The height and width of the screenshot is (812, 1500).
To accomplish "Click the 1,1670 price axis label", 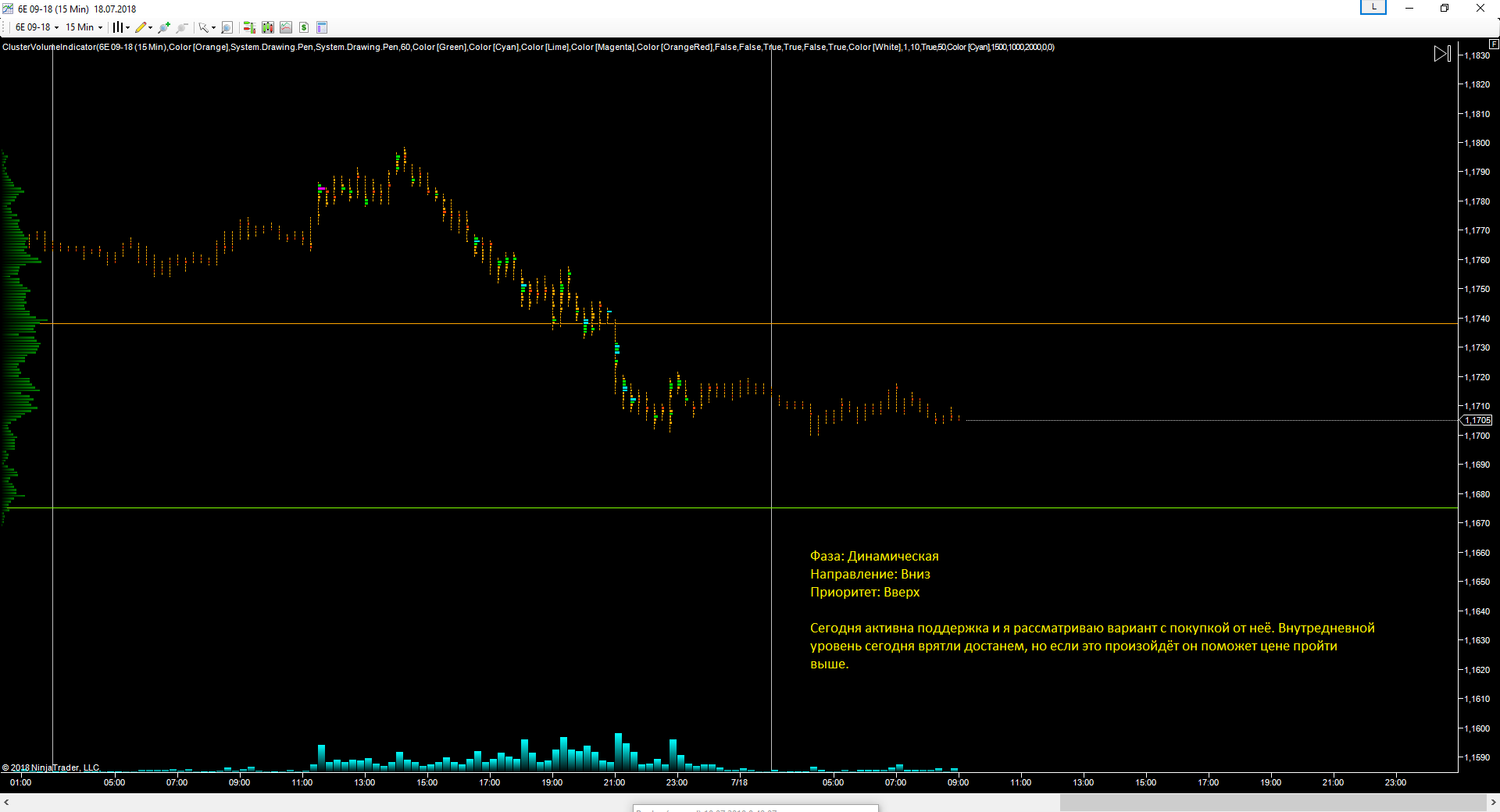I will click(x=1477, y=523).
